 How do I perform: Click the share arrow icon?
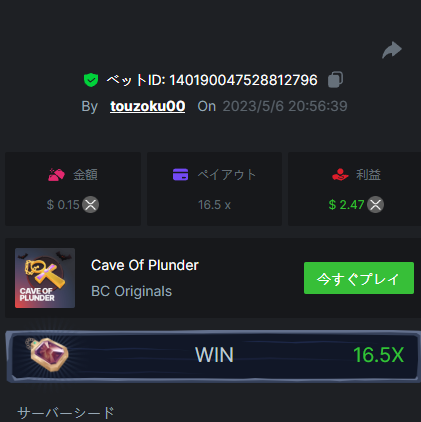click(x=392, y=50)
